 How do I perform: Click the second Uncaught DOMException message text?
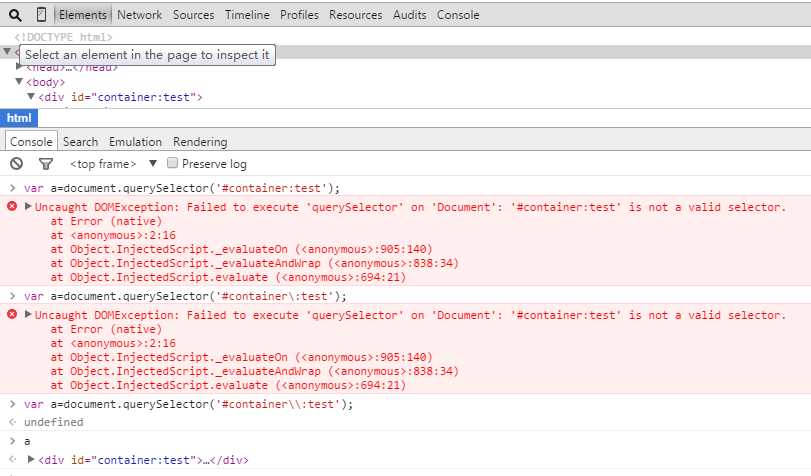click(410, 315)
